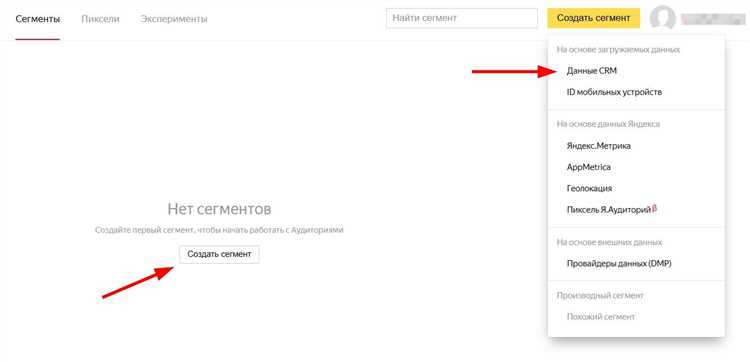
Task: Focus the Найти сегмент search field
Action: tap(462, 18)
